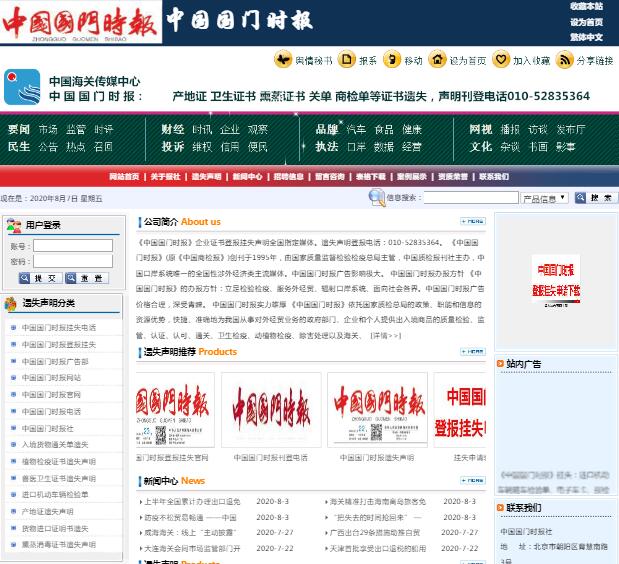Open 中国国门时报广告部 category link
The width and height of the screenshot is (619, 564).
[55, 362]
